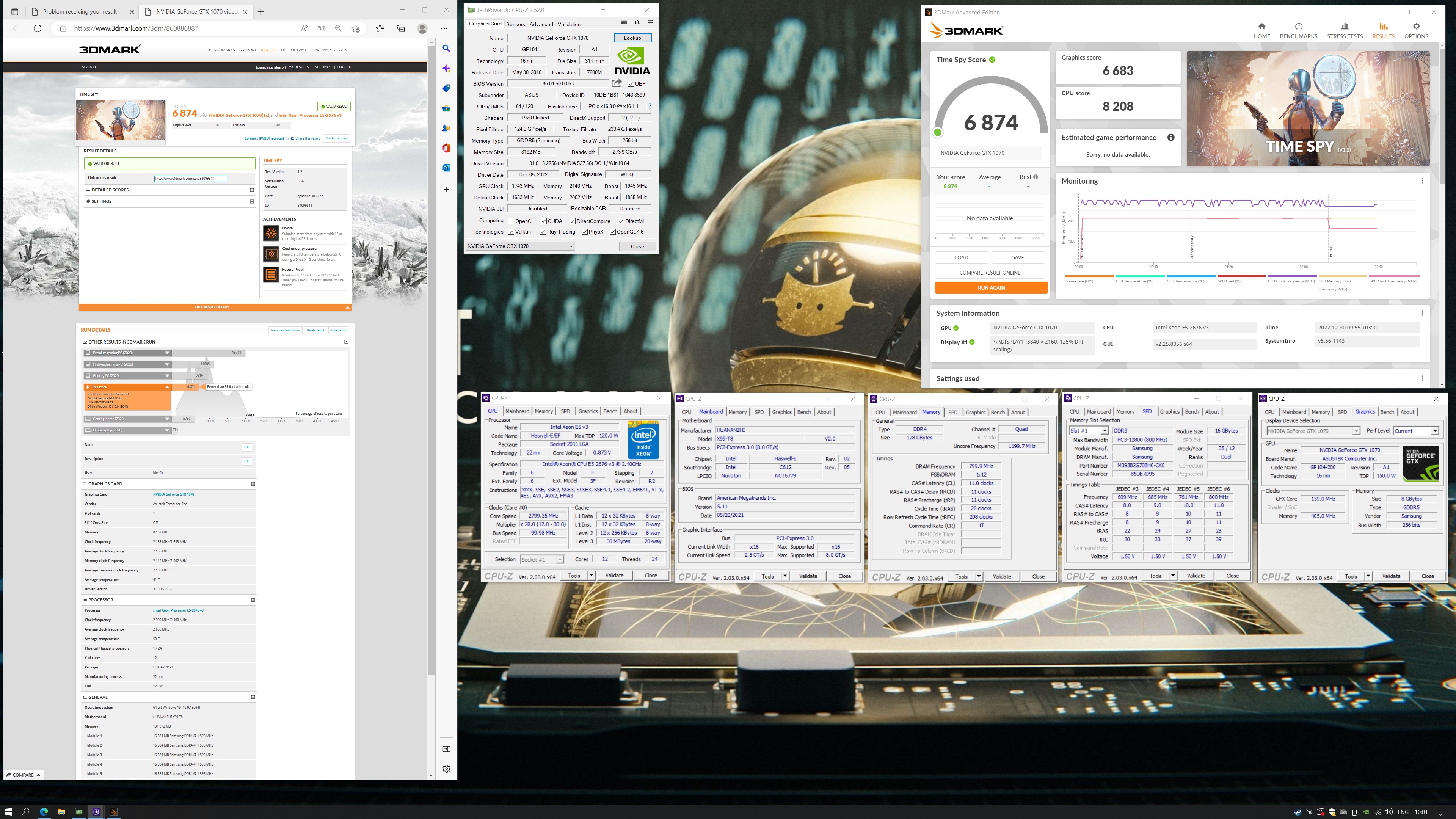
Task: Click Edge refresh page button
Action: [37, 28]
